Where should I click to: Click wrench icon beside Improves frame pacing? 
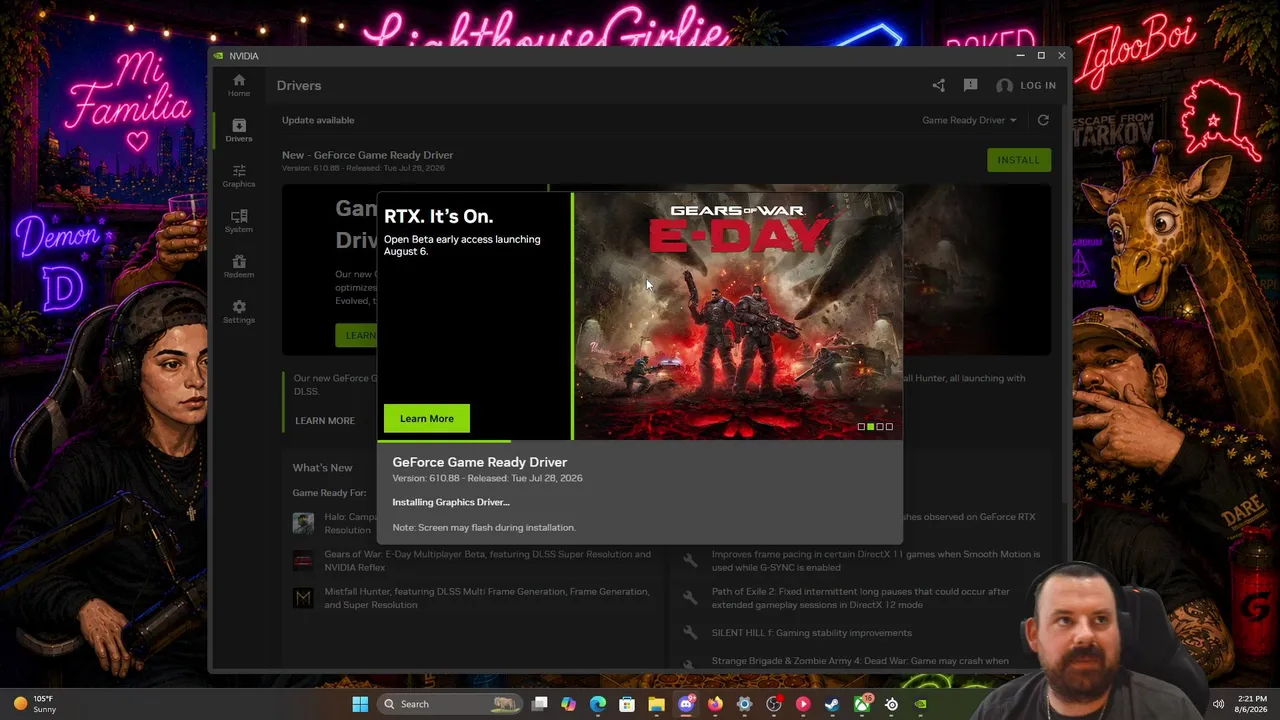tap(690, 561)
